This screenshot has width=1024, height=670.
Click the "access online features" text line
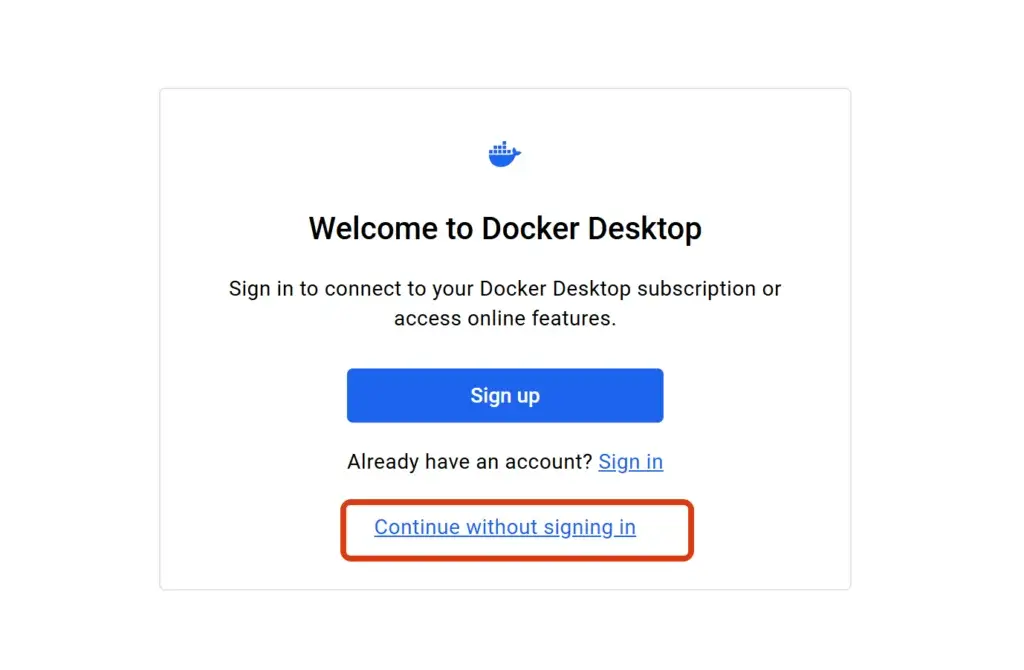505,318
